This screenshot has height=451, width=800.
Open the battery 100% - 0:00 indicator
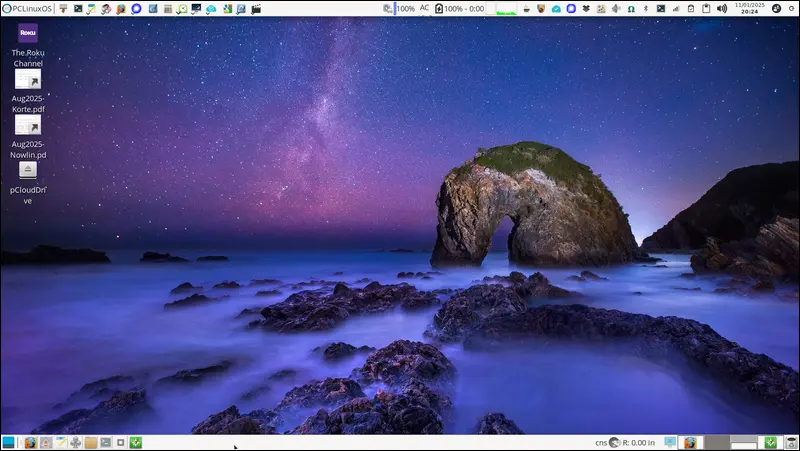pos(459,9)
